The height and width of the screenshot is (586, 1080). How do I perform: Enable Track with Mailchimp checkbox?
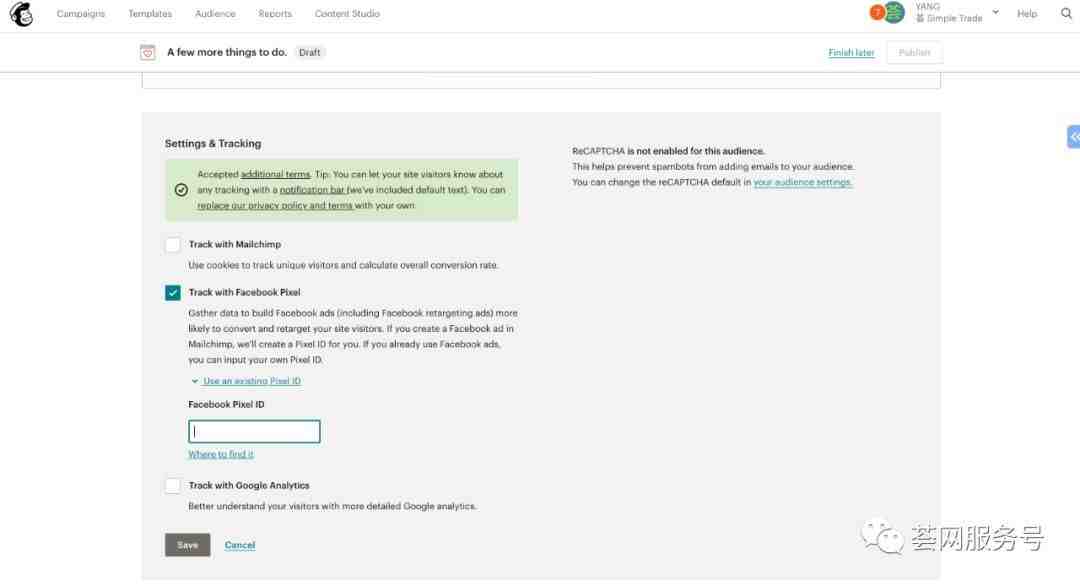tap(173, 245)
